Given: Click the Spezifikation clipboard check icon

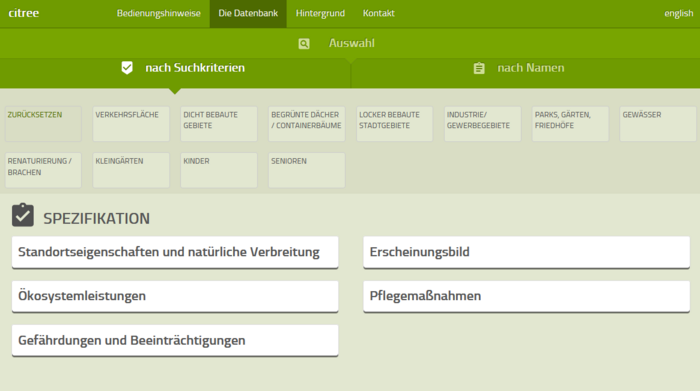Looking at the screenshot, I should click(23, 215).
